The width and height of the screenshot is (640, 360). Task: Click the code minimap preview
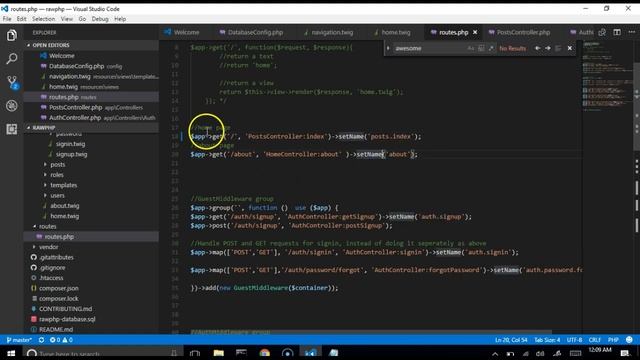[607, 76]
